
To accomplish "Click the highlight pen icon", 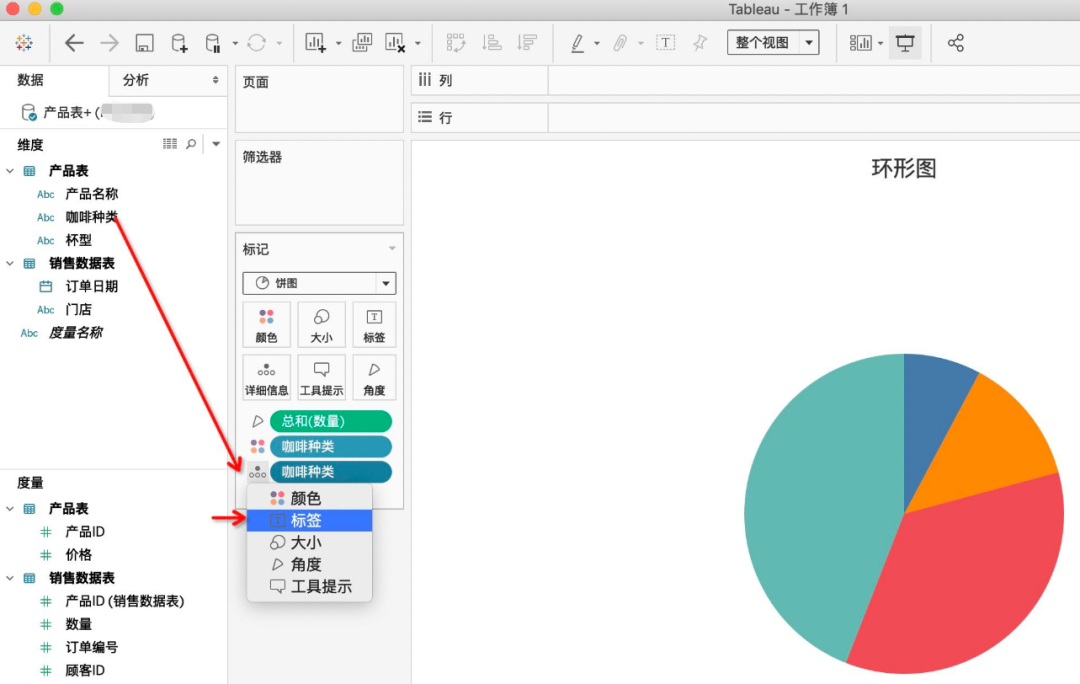I will (577, 43).
